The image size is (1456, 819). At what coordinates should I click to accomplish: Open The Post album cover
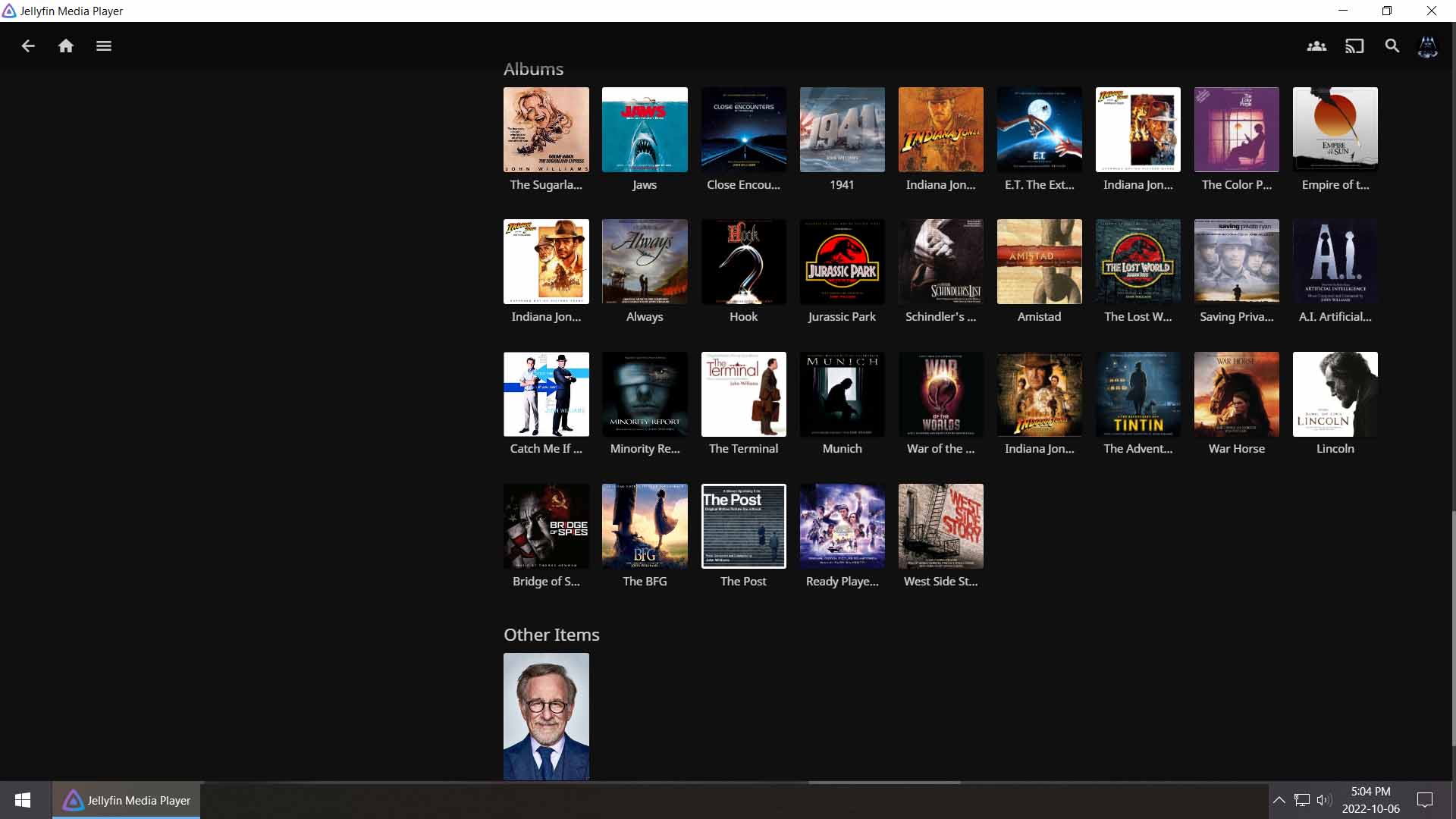pos(743,526)
